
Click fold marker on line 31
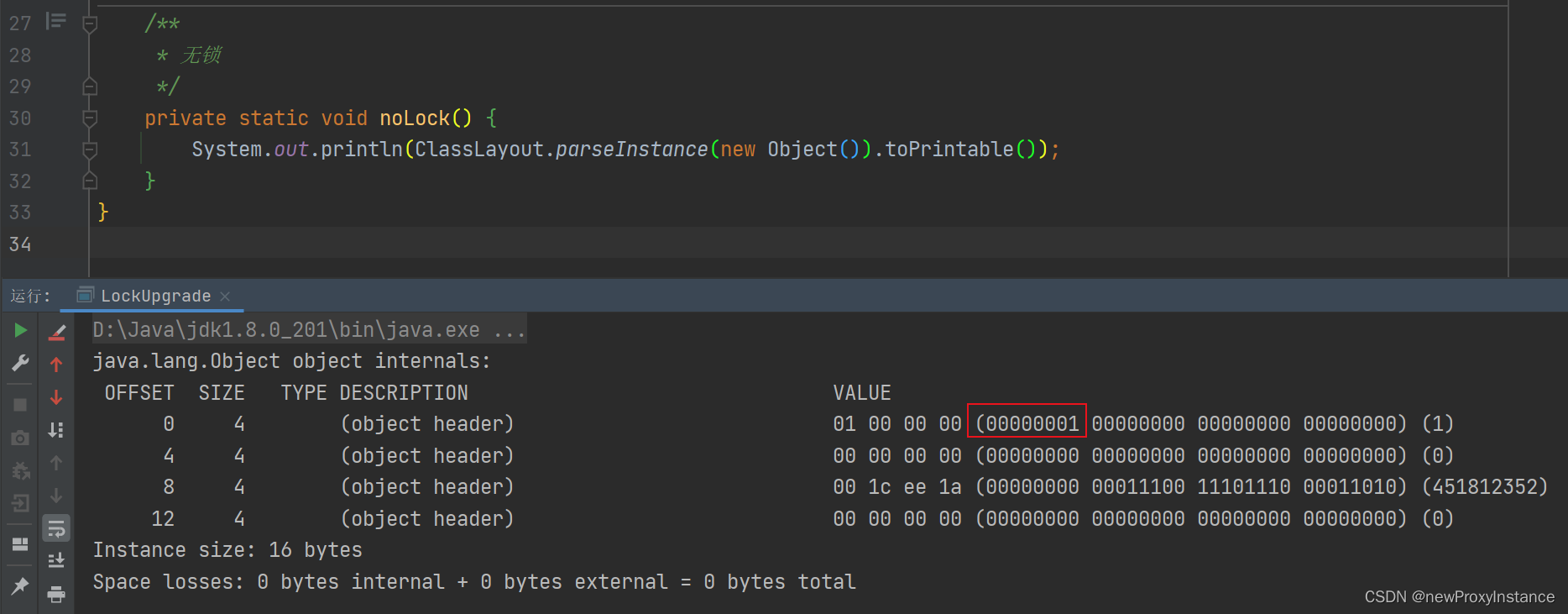coord(90,150)
